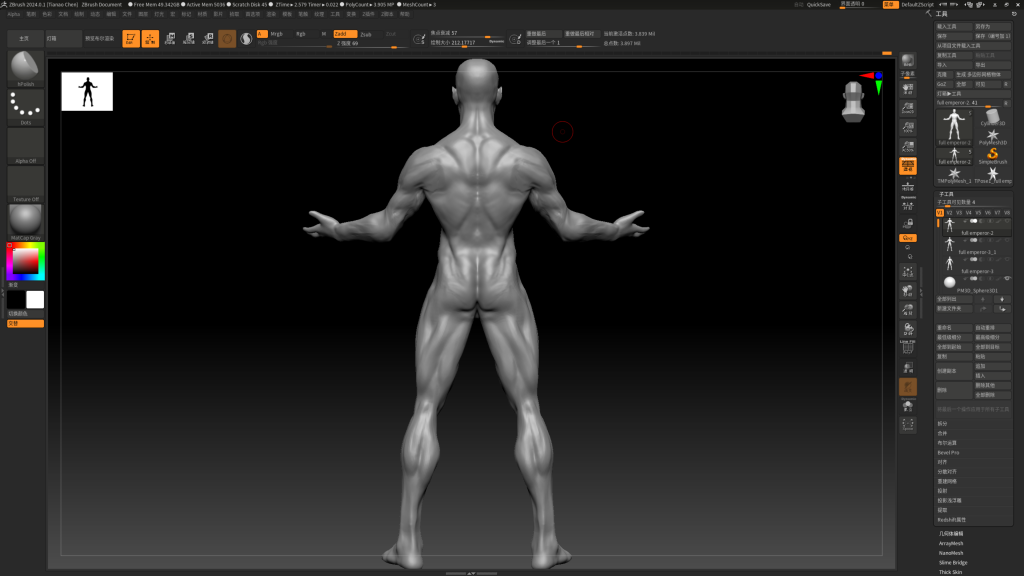The image size is (1024, 576).
Task: Select the PolyMesh3D star tool
Action: tap(993, 137)
